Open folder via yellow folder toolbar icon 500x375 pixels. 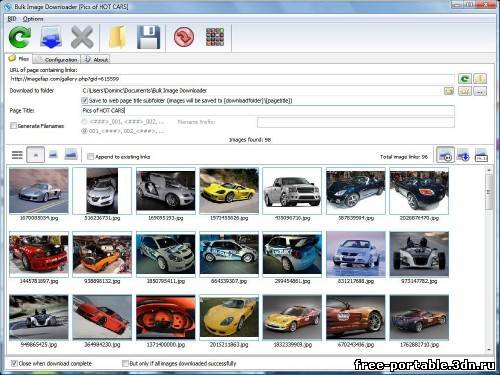(117, 37)
